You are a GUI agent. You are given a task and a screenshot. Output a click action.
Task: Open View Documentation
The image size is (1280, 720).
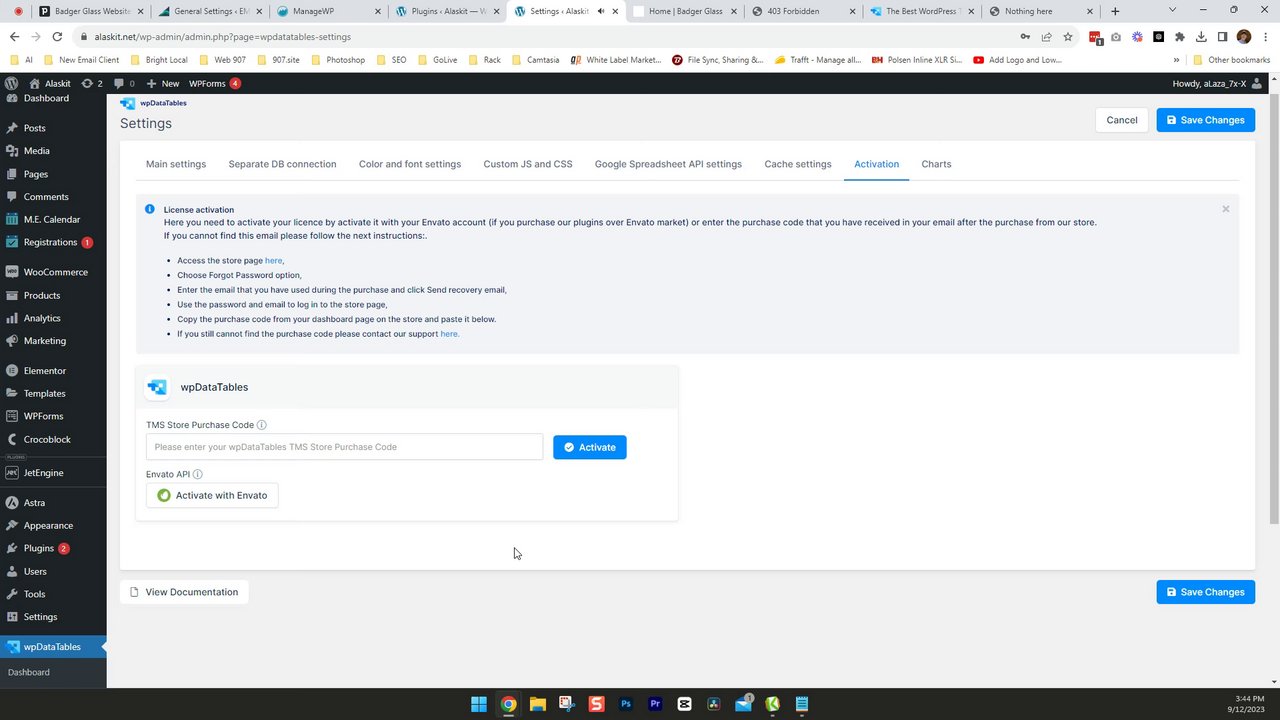pos(184,592)
